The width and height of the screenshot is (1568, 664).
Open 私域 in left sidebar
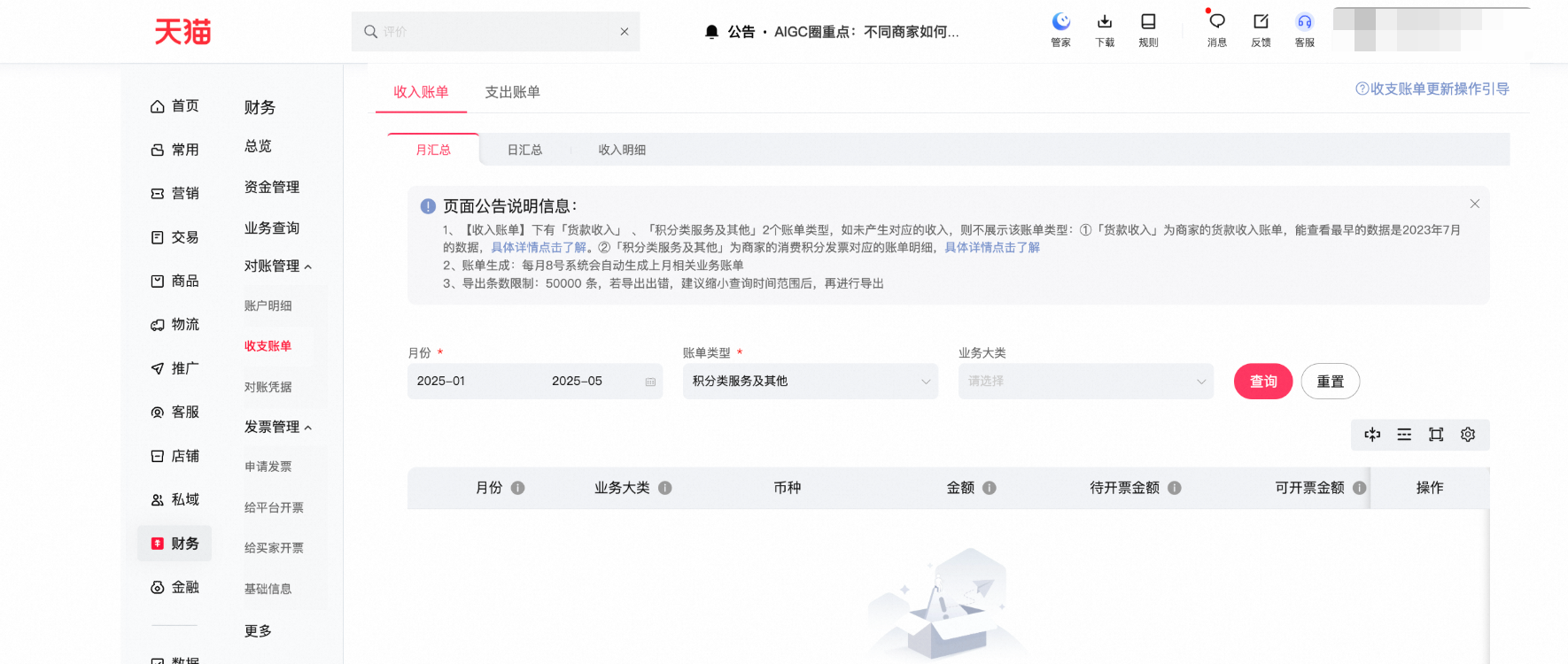[175, 499]
